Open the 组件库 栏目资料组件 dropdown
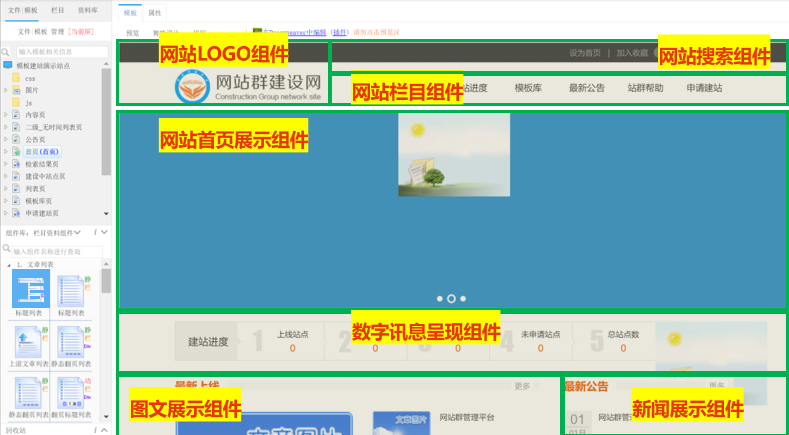Viewport: 789px width, 435px height. (x=56, y=233)
